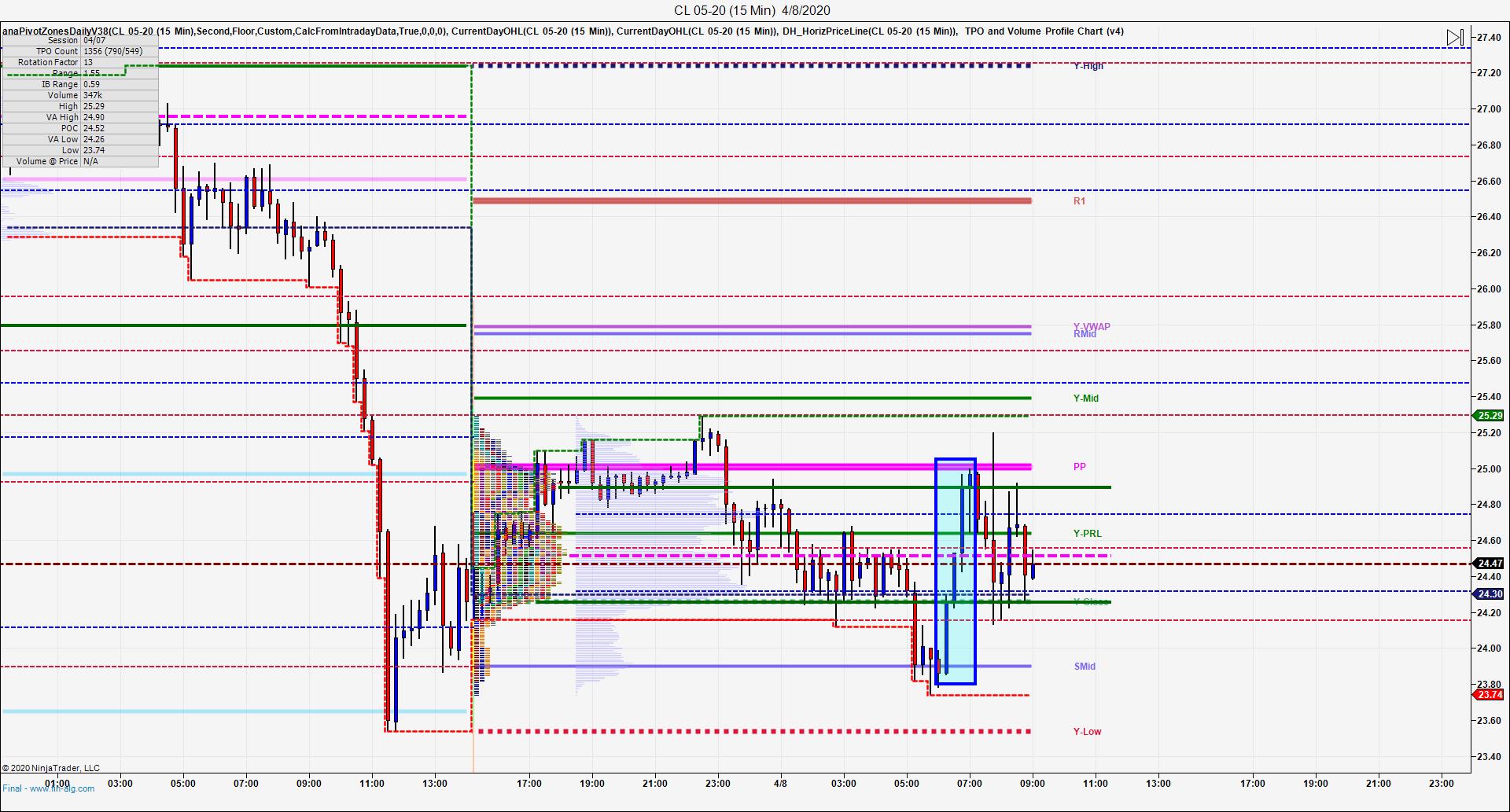Open the Final - www.fin-alg.com link

[x=49, y=788]
